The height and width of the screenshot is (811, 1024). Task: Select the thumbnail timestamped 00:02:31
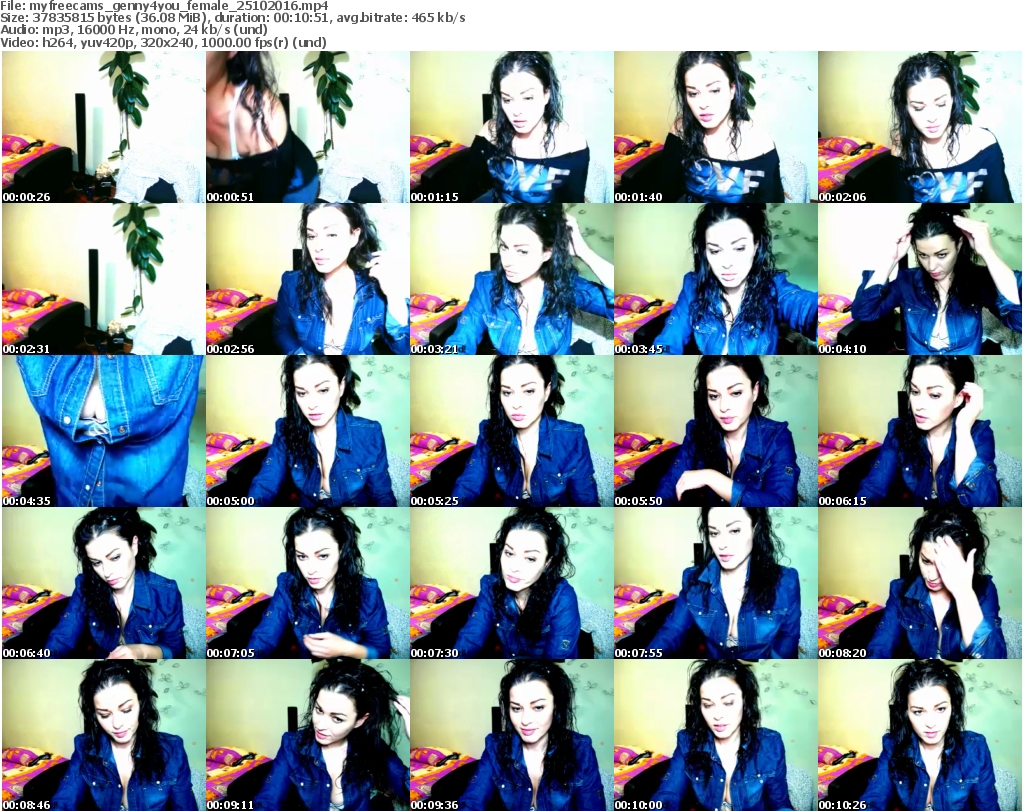click(x=103, y=279)
